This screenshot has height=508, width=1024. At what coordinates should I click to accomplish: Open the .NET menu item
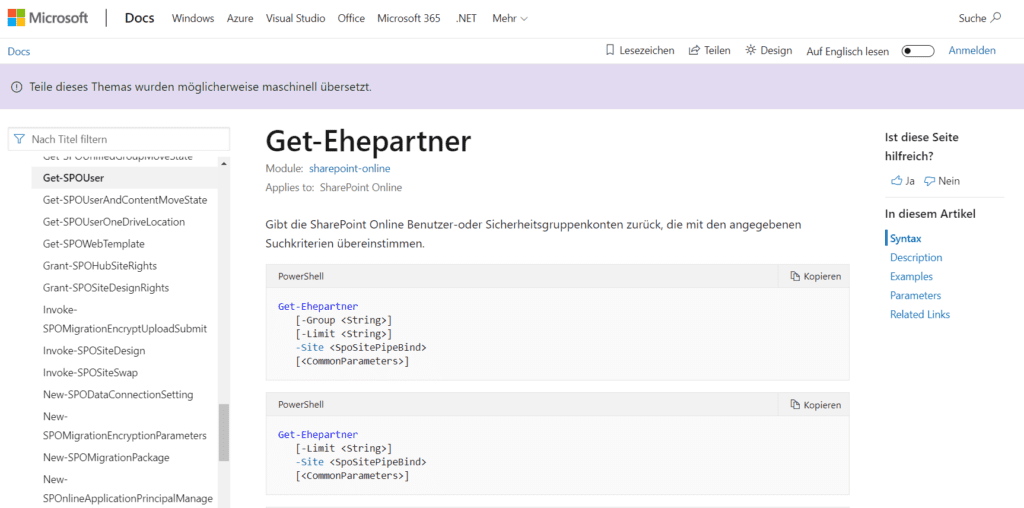click(x=466, y=18)
